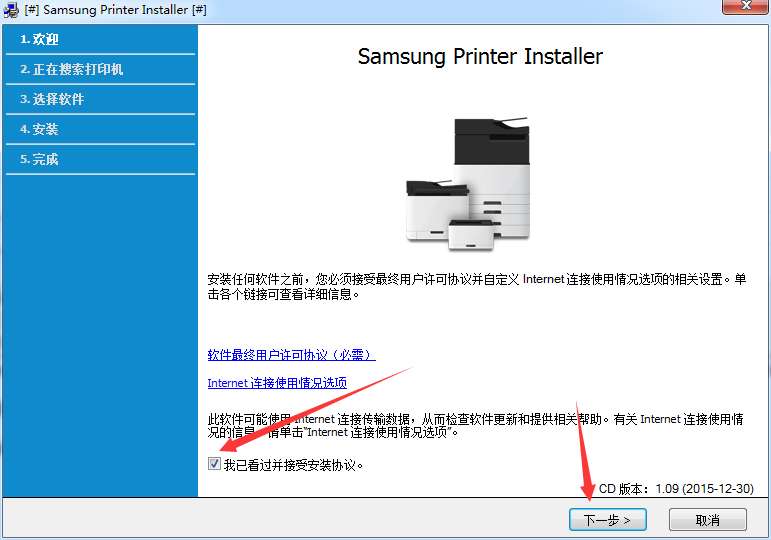Viewport: 771px width, 540px height.
Task: Click the paragraph starting 安装任何软件之前
Action: (x=476, y=287)
